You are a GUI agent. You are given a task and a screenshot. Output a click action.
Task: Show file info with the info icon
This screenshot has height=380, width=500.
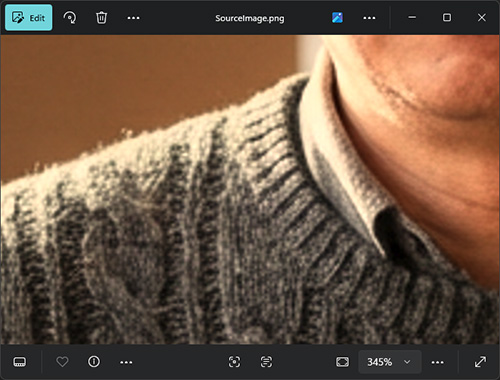(x=94, y=362)
